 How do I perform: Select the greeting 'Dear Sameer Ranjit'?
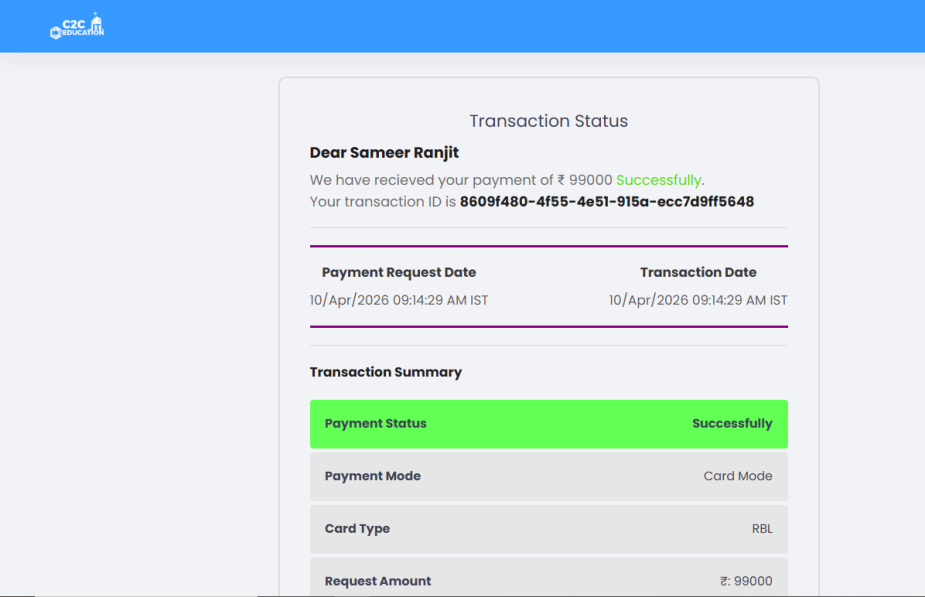point(384,153)
